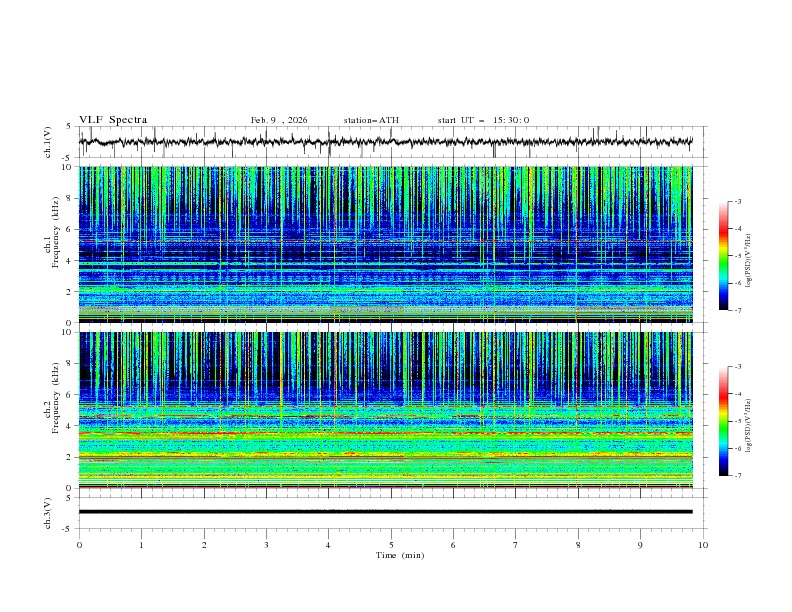Click the "5" volt tick on ch.1(V) axis

68,126
